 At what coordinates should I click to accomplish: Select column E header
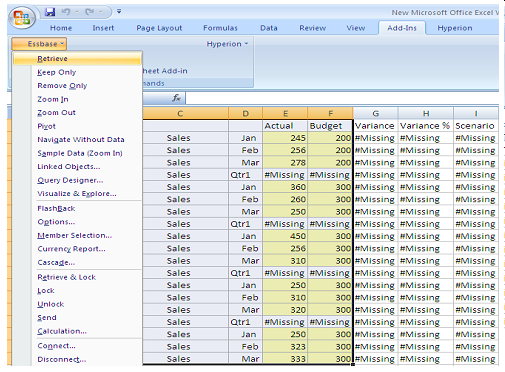pos(285,114)
